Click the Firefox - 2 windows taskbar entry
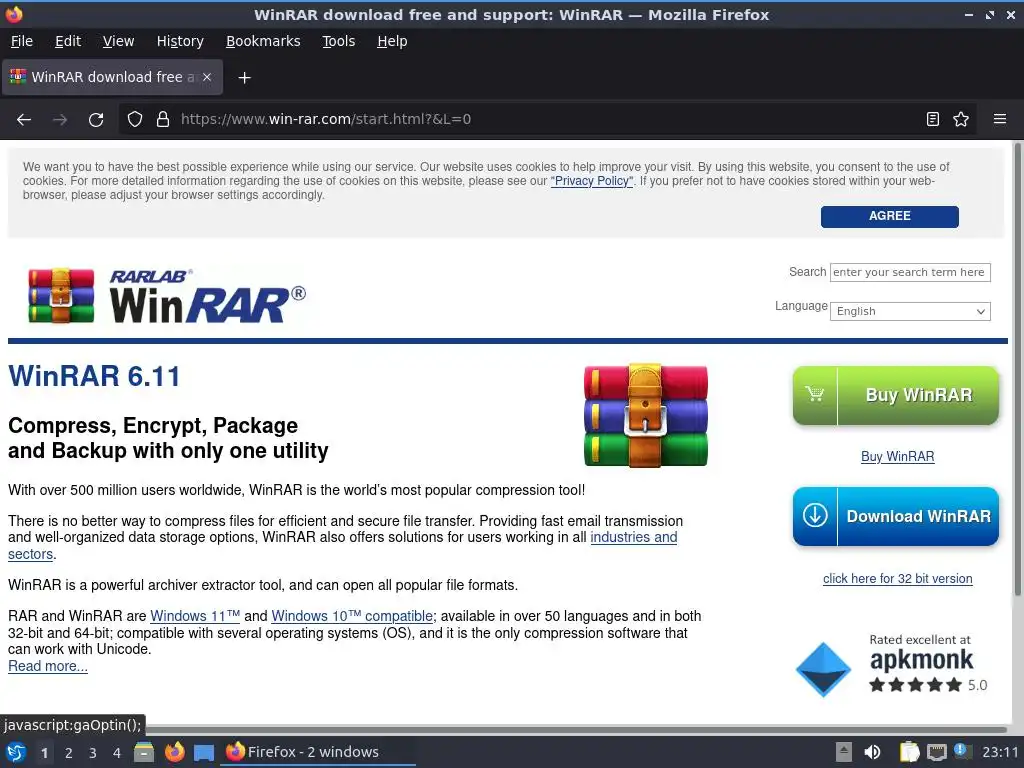The image size is (1024, 768). tap(318, 752)
